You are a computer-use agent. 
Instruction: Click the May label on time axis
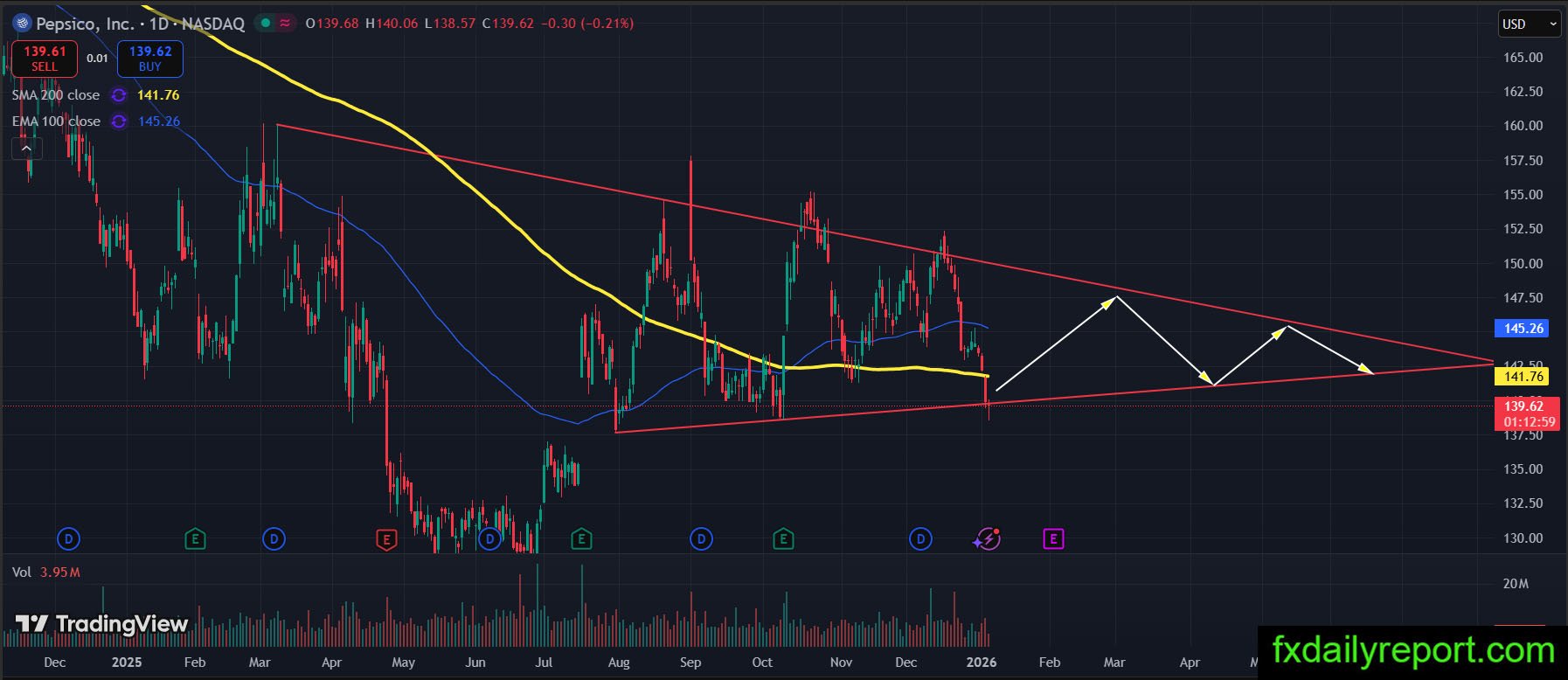(x=403, y=663)
